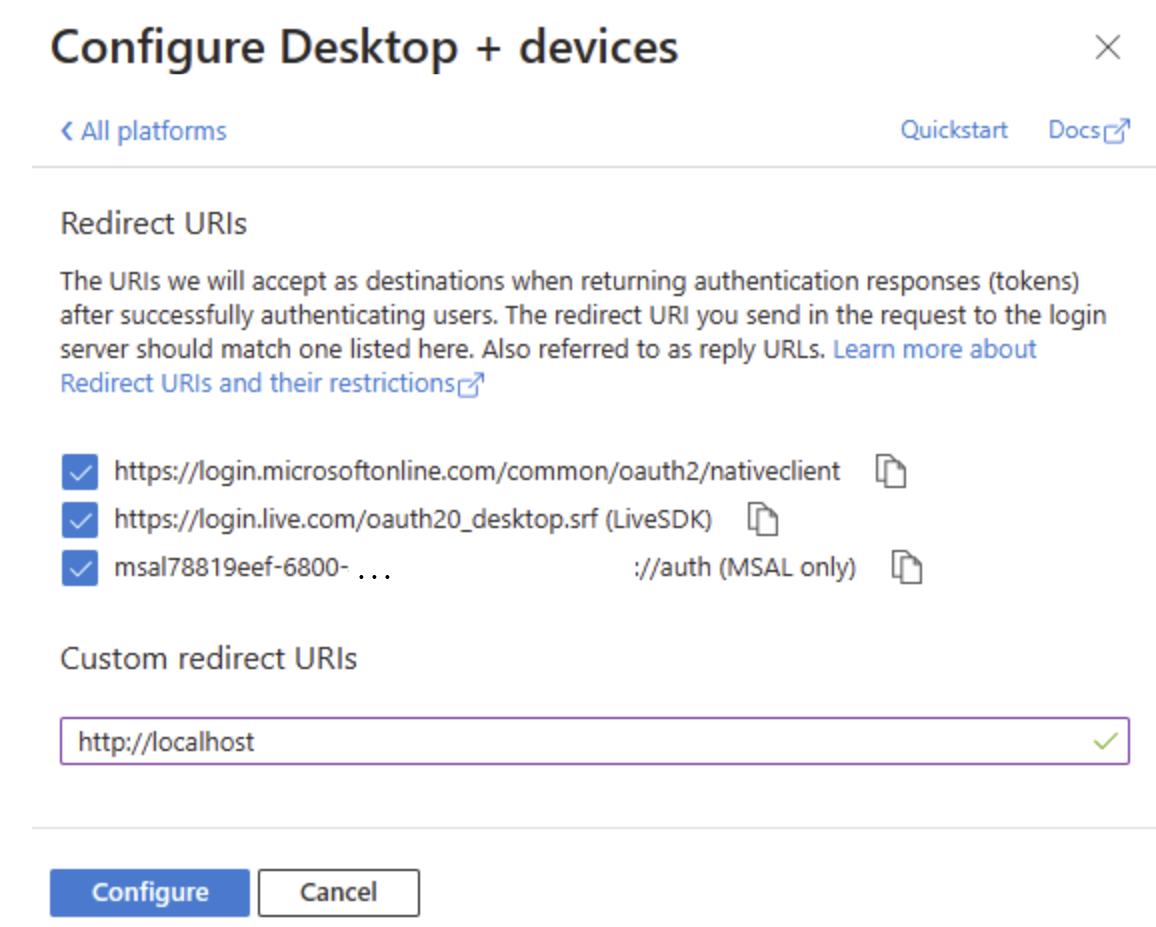1156x927 pixels.
Task: Click the Cancel button
Action: click(338, 892)
